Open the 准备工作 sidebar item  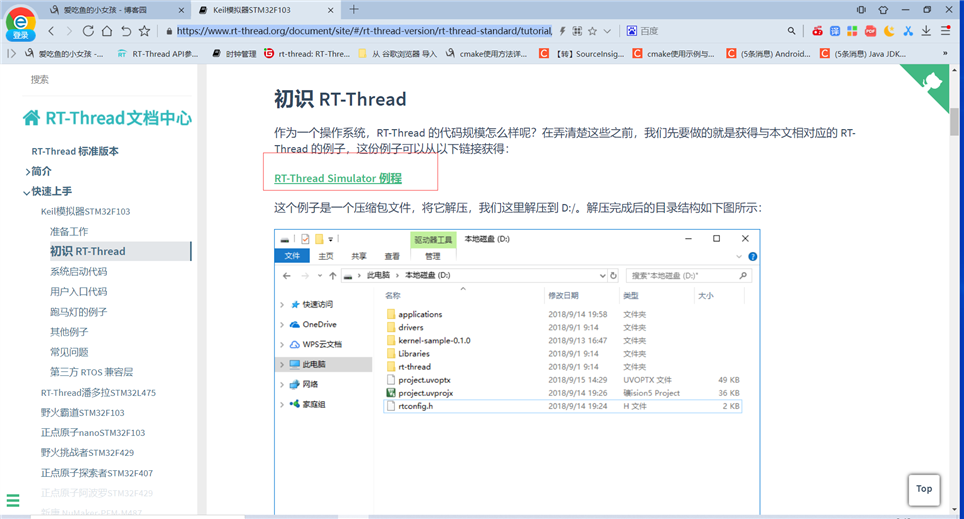[x=69, y=231]
